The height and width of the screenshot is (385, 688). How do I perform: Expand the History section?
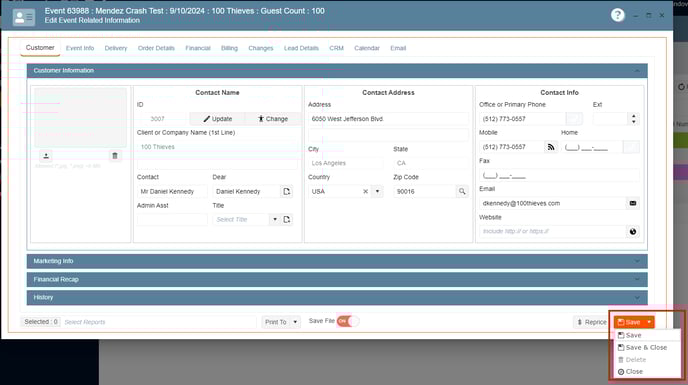[x=337, y=298]
